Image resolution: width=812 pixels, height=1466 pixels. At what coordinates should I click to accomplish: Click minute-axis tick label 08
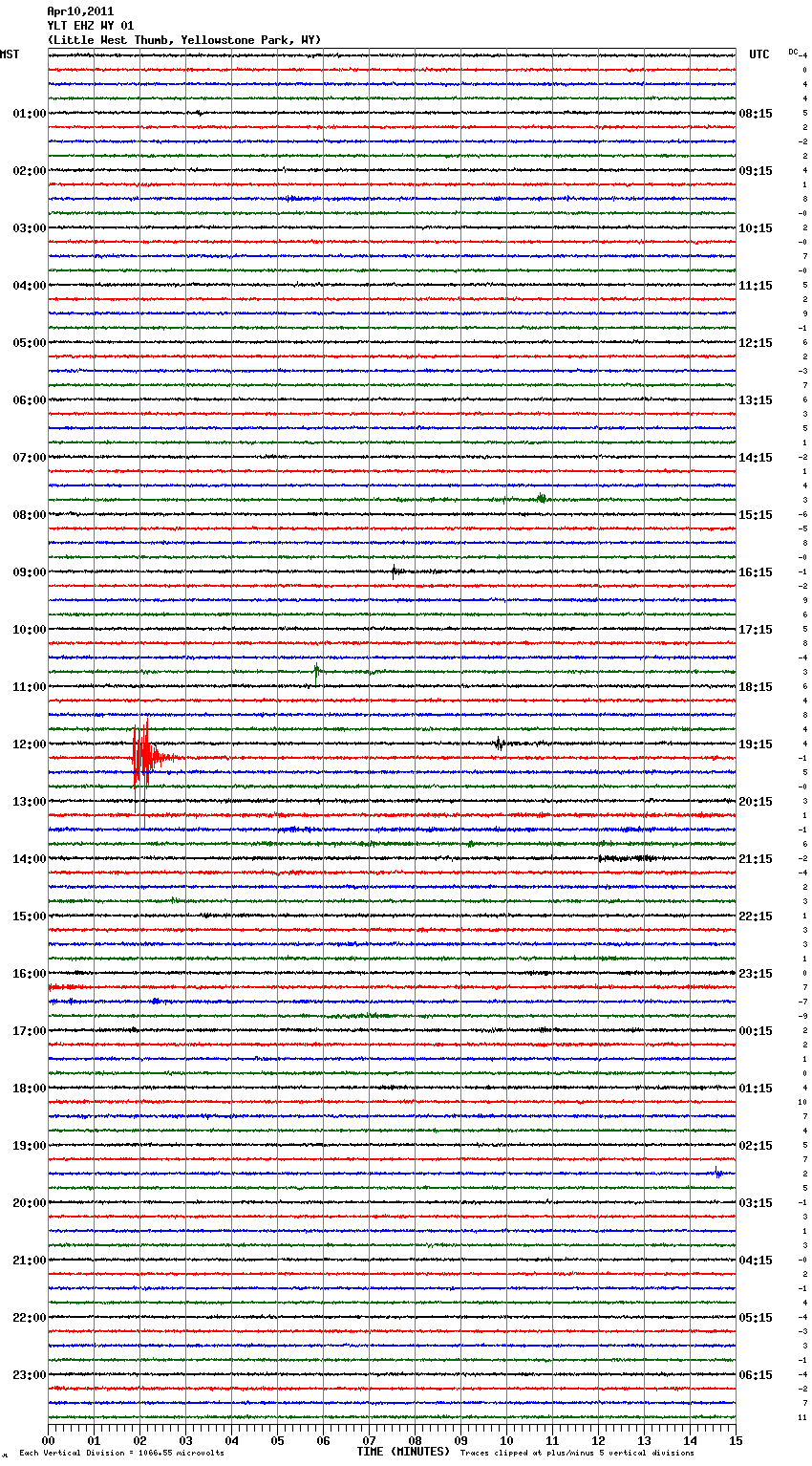click(415, 1440)
